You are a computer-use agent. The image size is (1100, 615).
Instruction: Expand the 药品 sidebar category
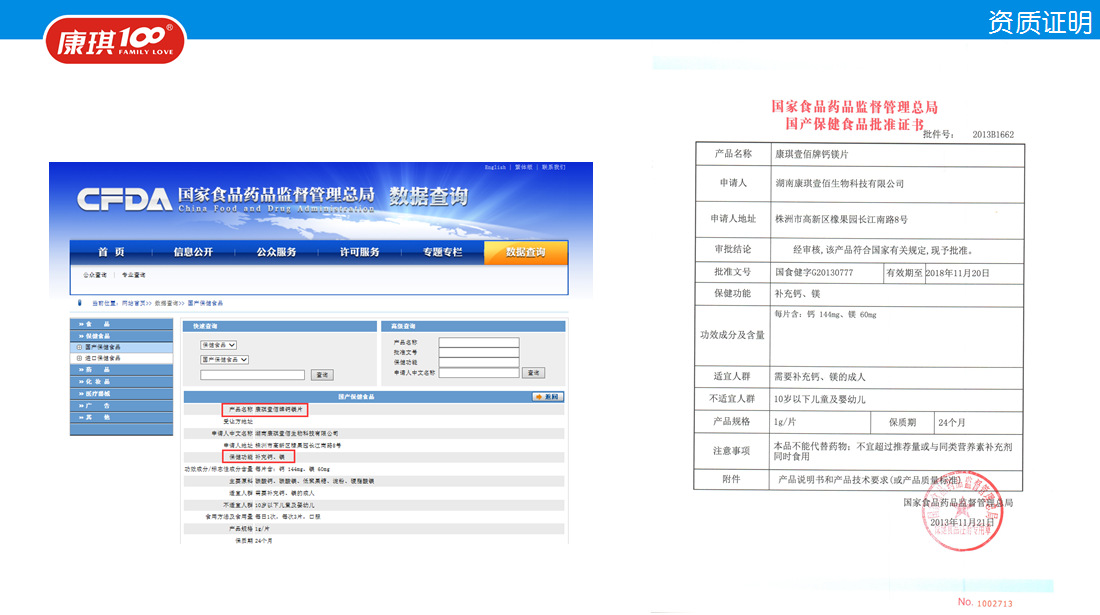(x=121, y=370)
